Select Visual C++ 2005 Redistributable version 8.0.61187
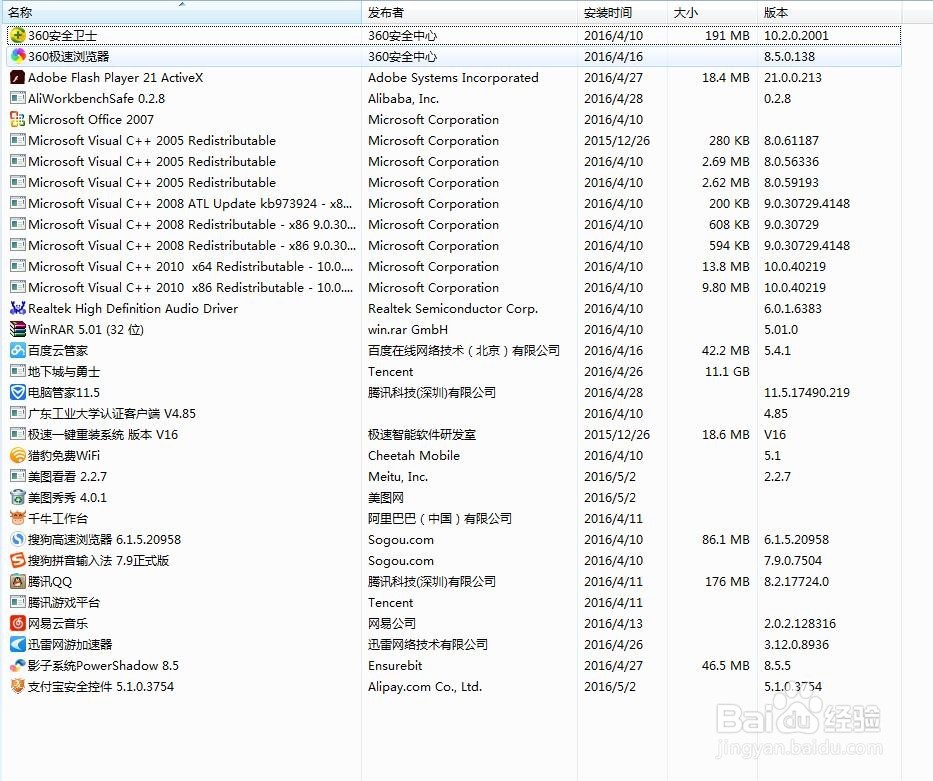The width and height of the screenshot is (933, 781). coord(455,140)
